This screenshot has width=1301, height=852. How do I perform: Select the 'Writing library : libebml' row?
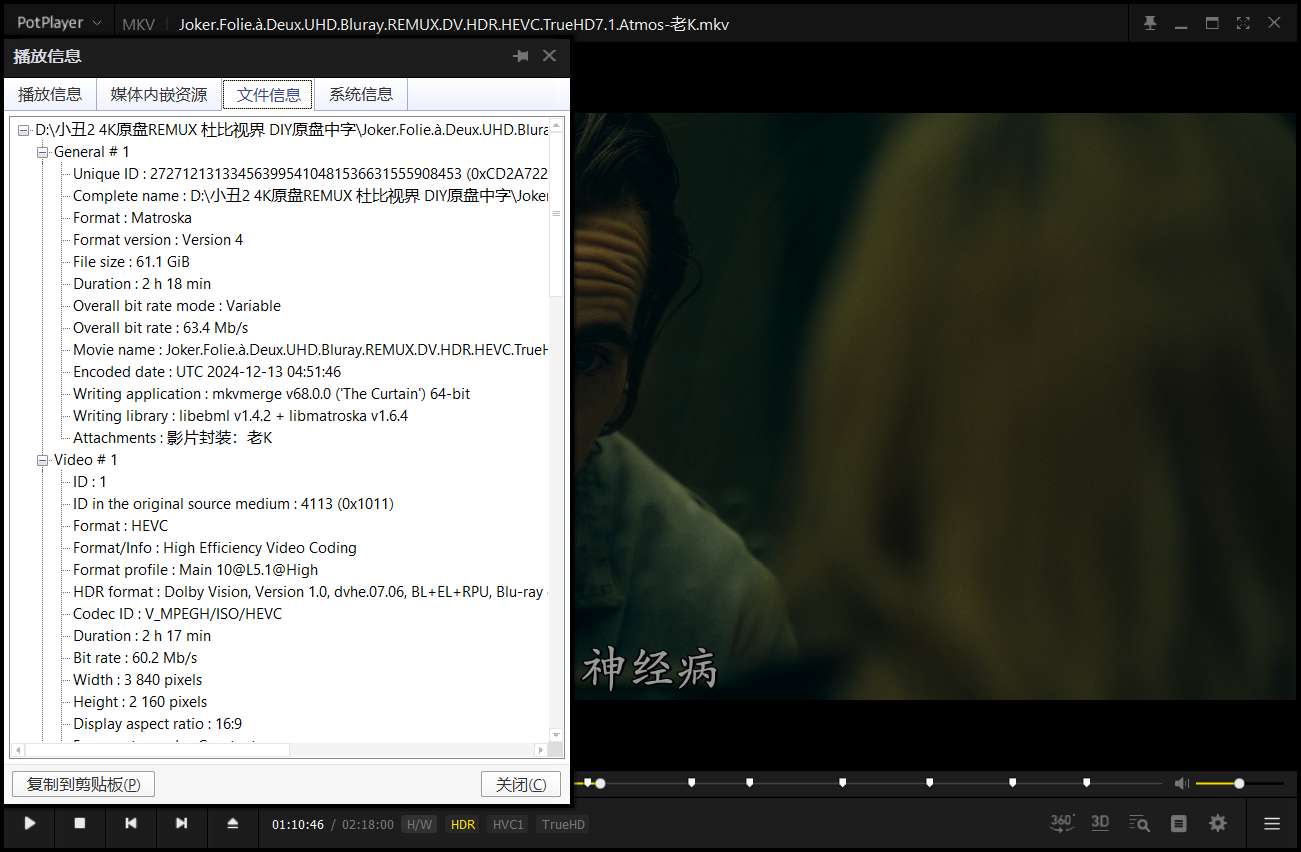240,416
